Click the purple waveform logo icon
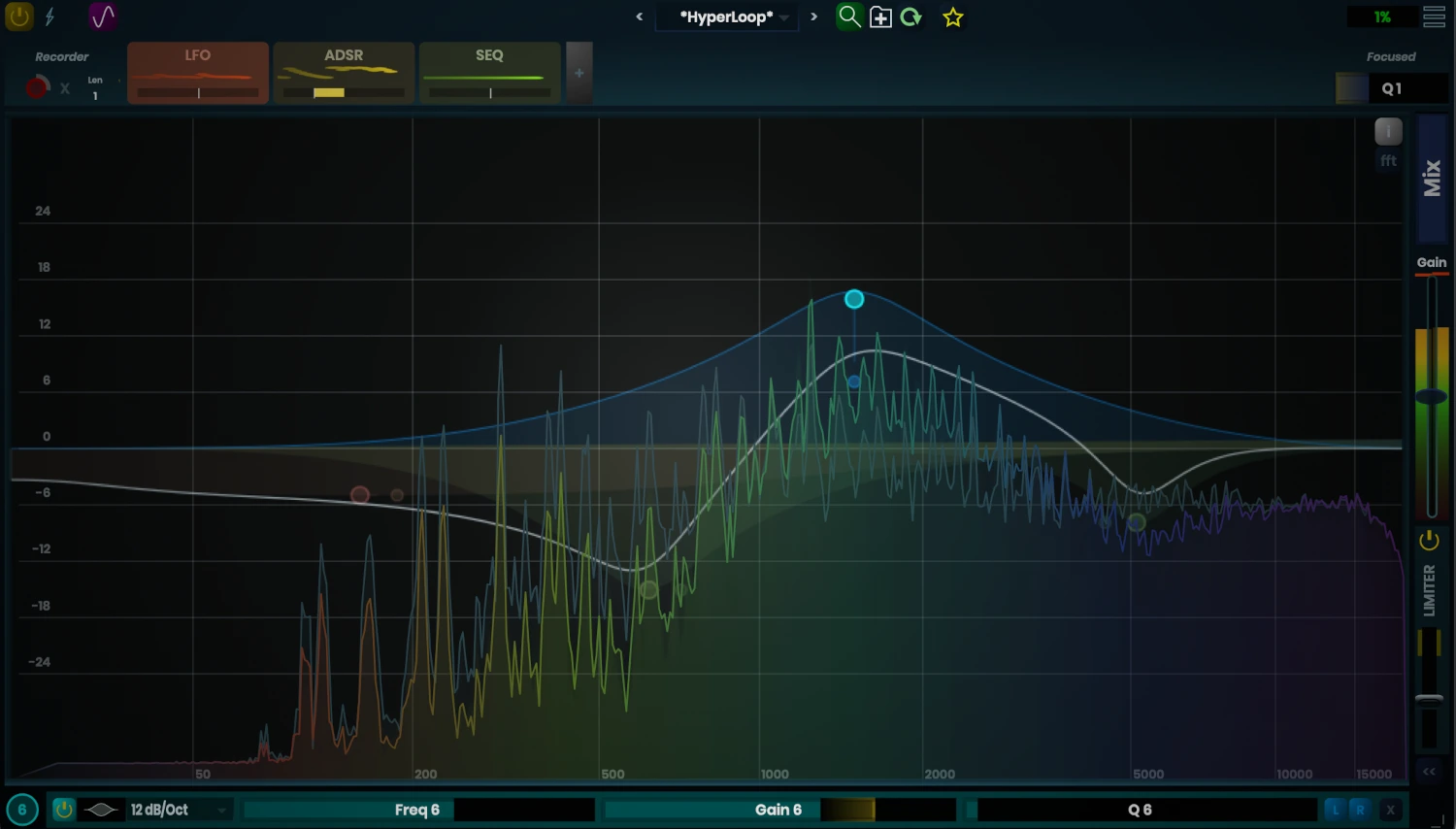The height and width of the screenshot is (829, 1456). [x=102, y=17]
